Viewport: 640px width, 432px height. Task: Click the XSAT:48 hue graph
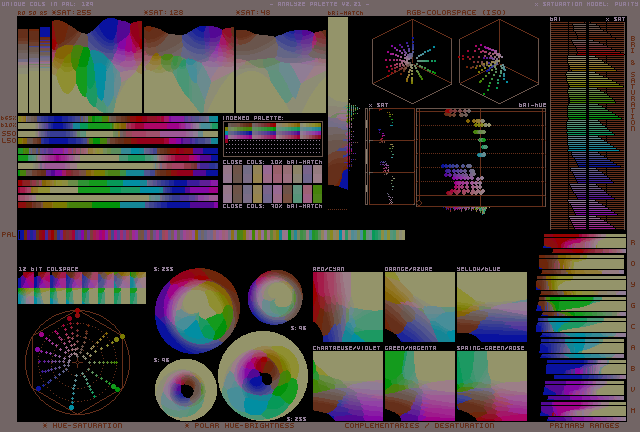(278, 65)
